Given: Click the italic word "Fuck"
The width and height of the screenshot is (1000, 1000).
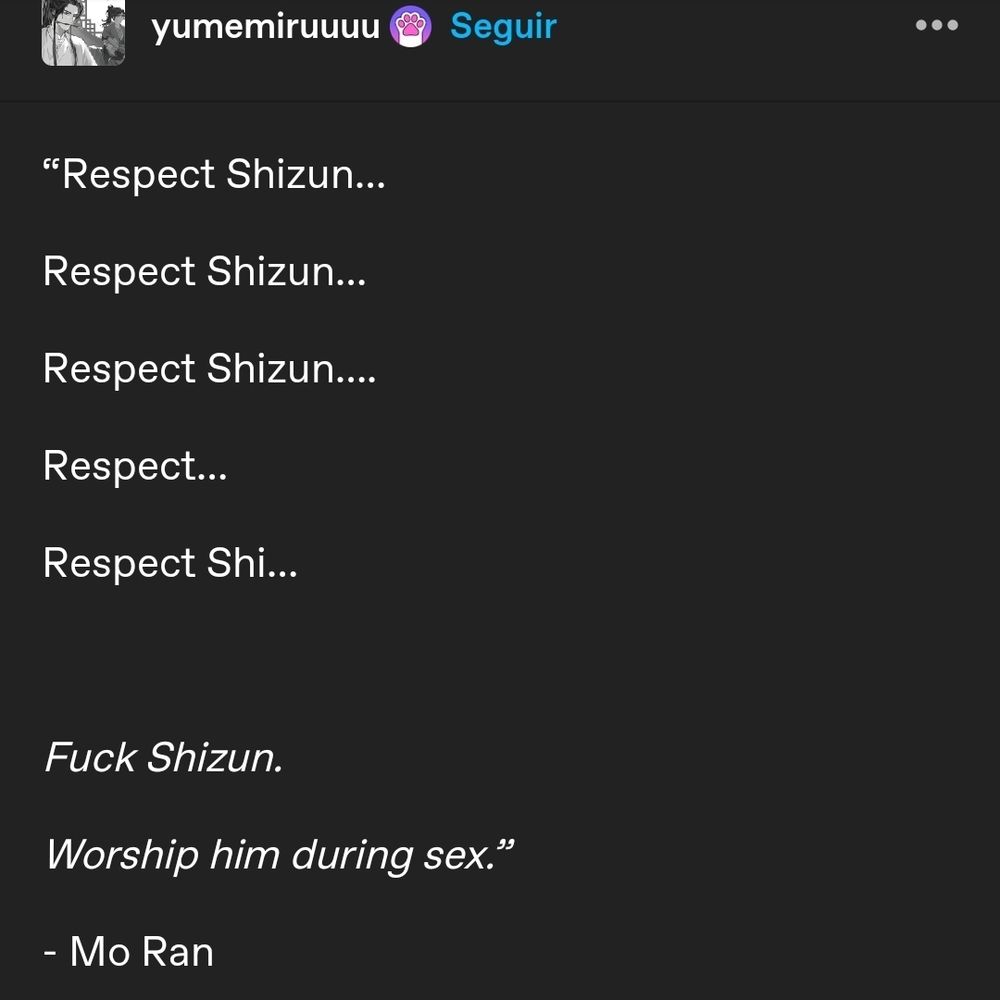Looking at the screenshot, I should pyautogui.click(x=90, y=757).
